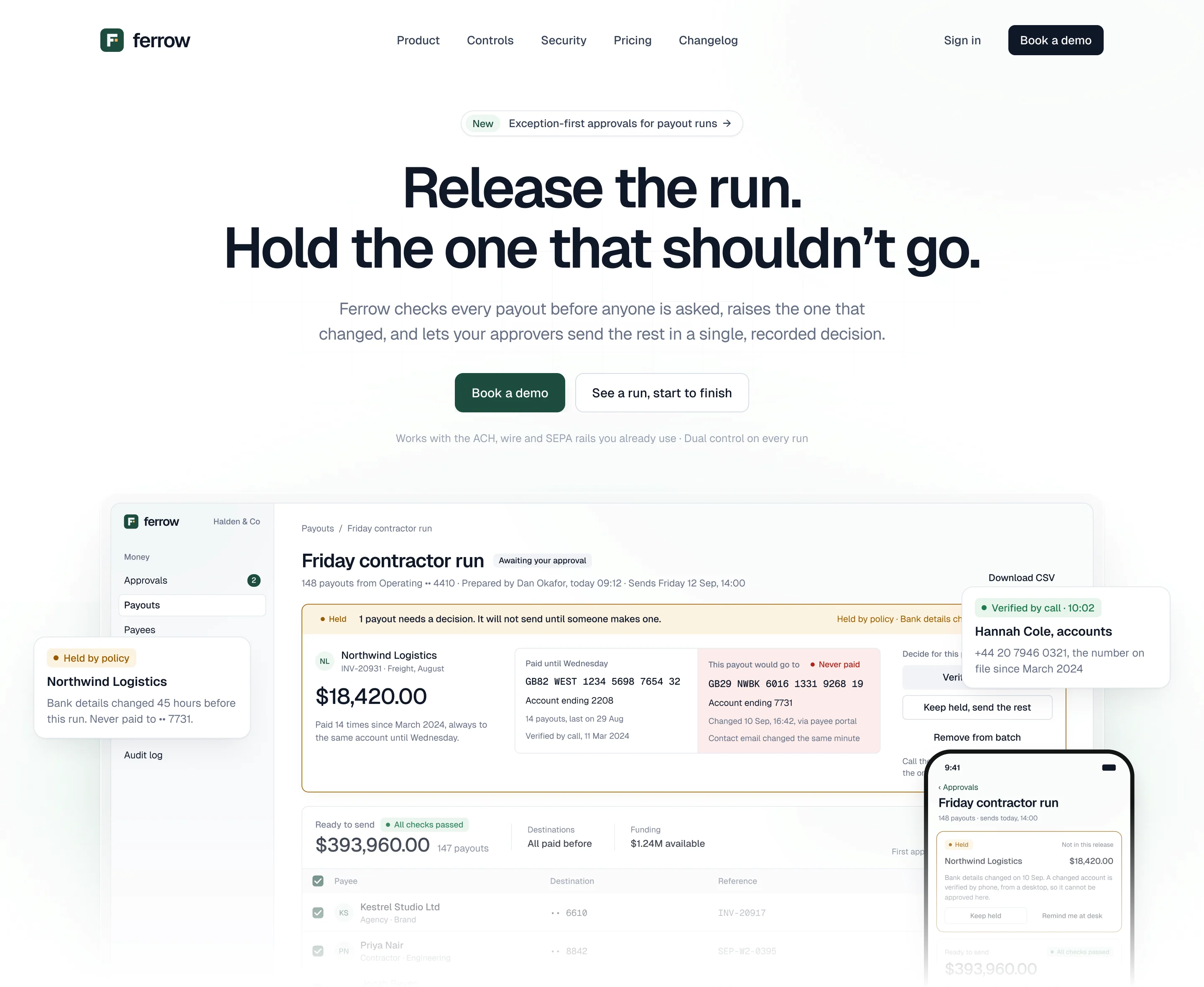Click the Awaiting your approval badge
The width and height of the screenshot is (1204, 987).
coord(542,560)
